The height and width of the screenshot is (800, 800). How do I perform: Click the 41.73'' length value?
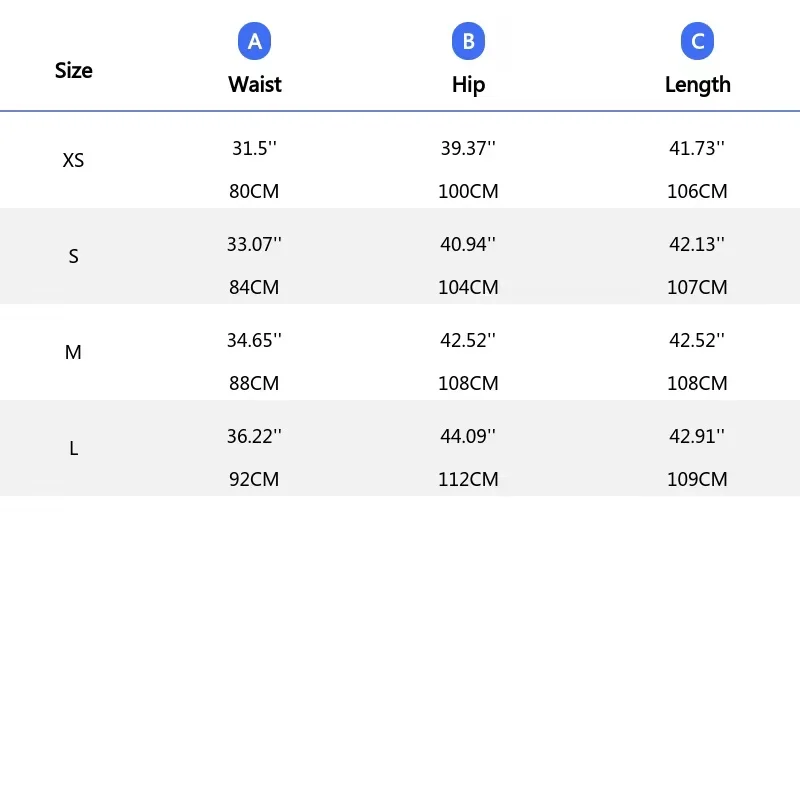tap(697, 148)
